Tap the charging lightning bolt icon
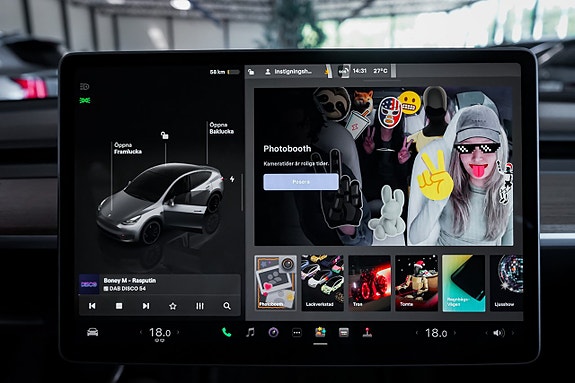 [x=232, y=179]
